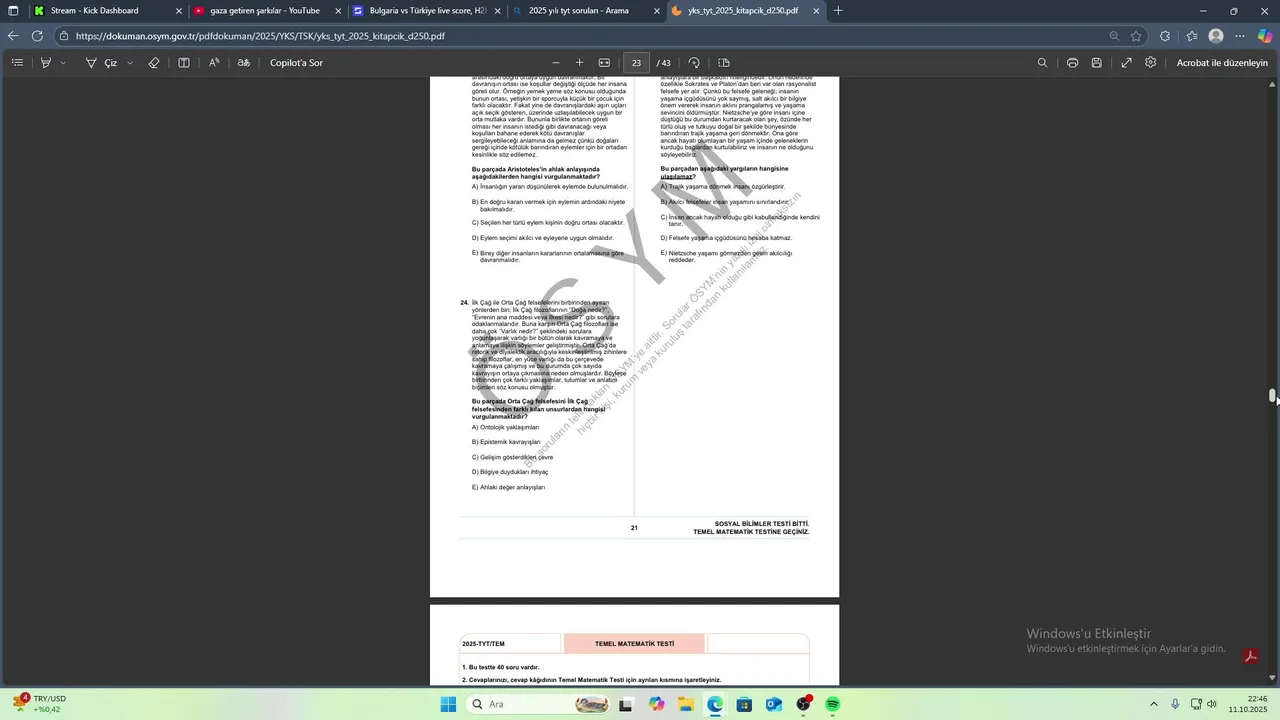Click Acrobat ile düzenleyin button
1280x720 pixels.
tap(1222, 63)
